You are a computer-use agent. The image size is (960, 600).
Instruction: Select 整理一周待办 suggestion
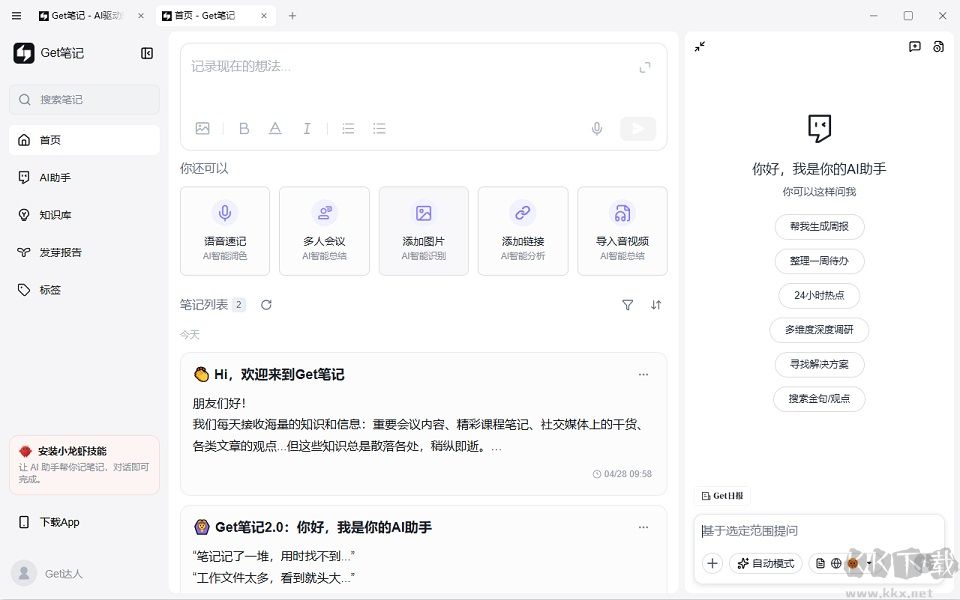819,261
